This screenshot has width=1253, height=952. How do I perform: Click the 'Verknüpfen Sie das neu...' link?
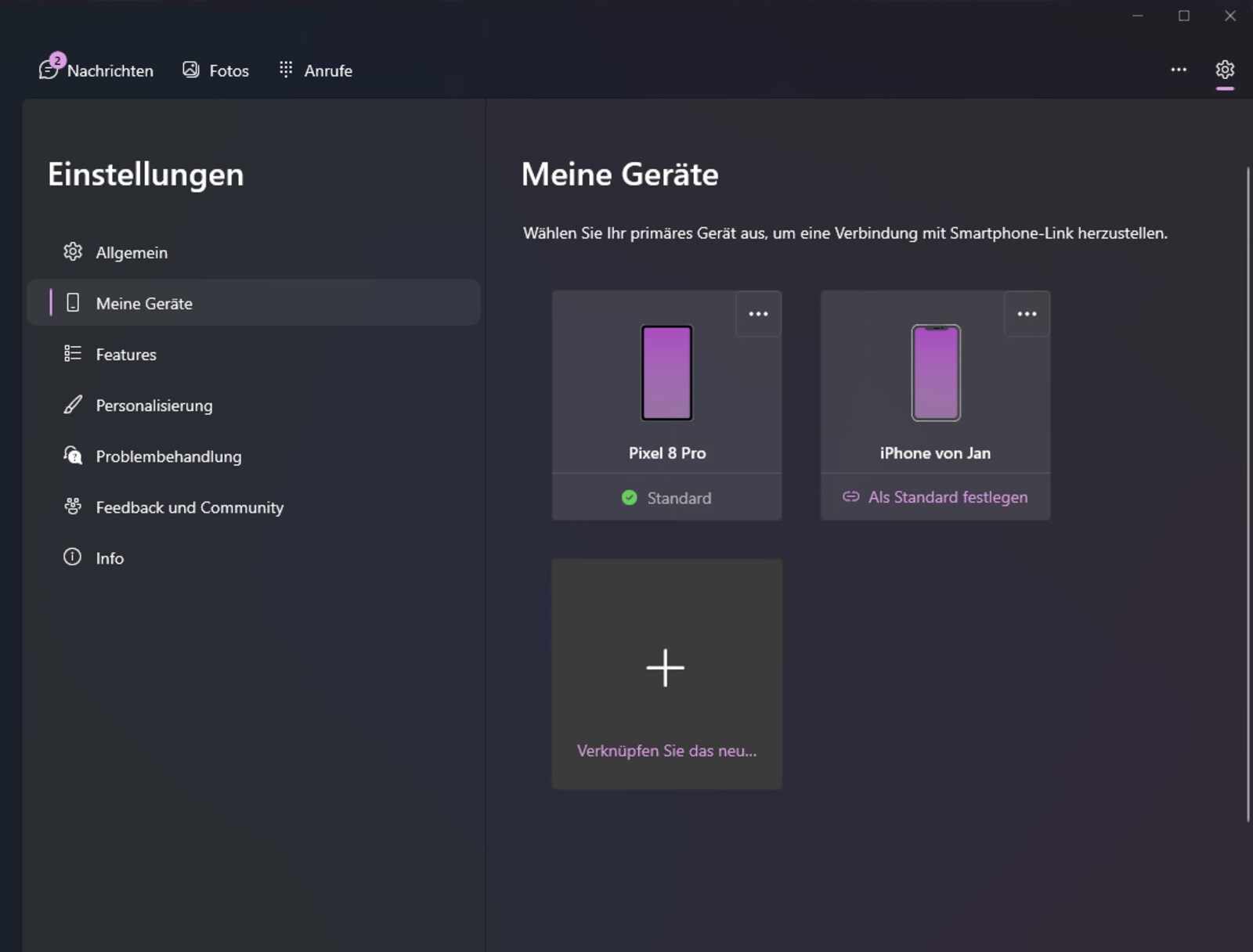click(x=666, y=751)
